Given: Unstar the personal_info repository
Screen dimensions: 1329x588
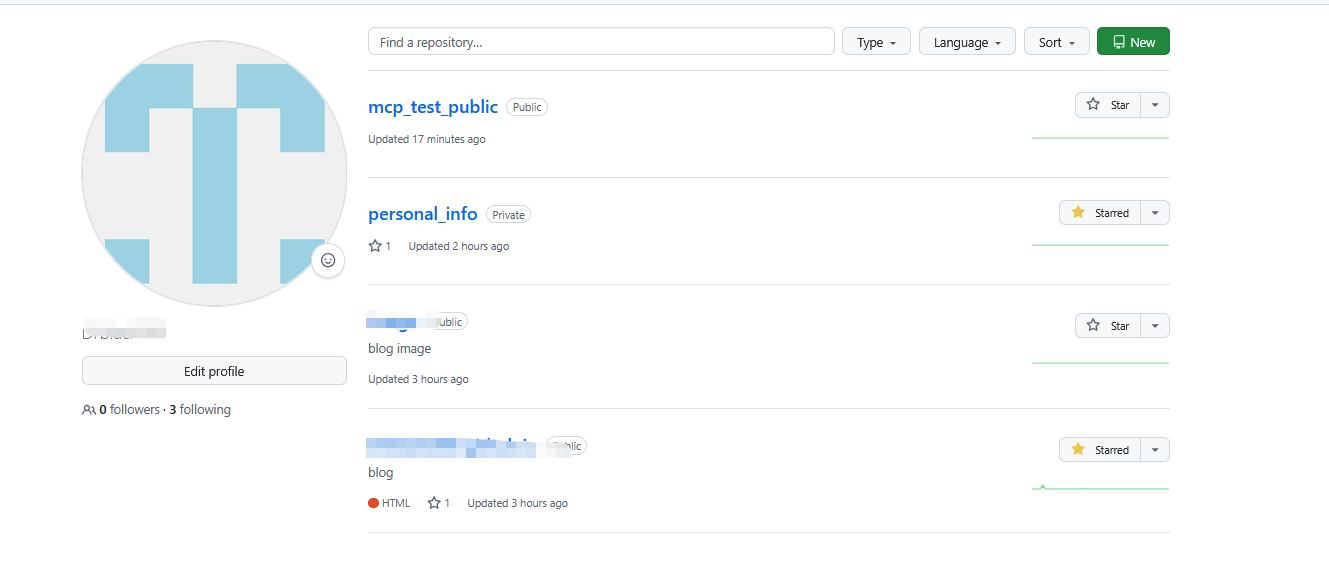Looking at the screenshot, I should pos(1100,213).
